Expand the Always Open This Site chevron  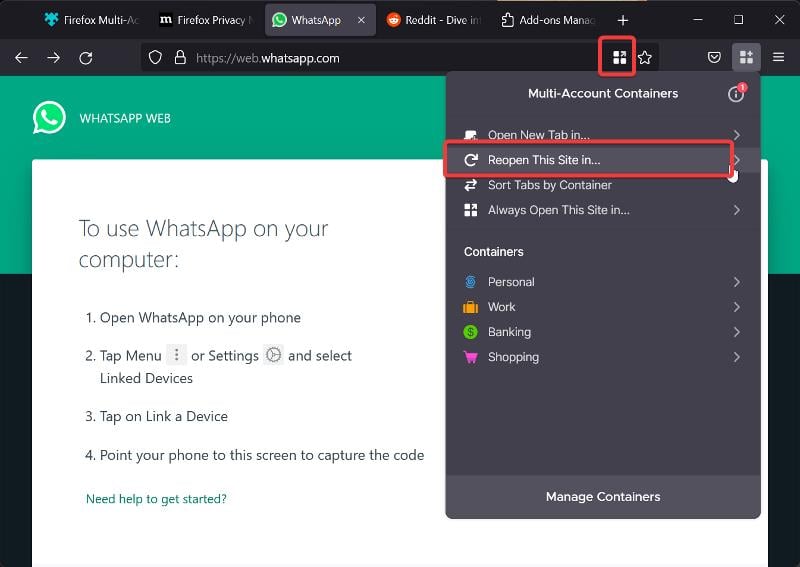(x=736, y=210)
